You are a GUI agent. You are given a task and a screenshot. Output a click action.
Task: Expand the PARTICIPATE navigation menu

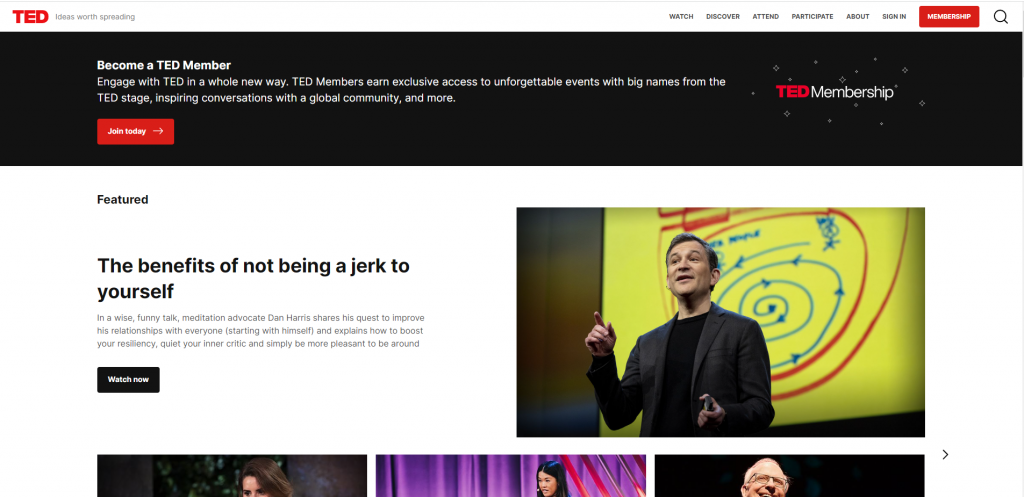[x=812, y=17]
